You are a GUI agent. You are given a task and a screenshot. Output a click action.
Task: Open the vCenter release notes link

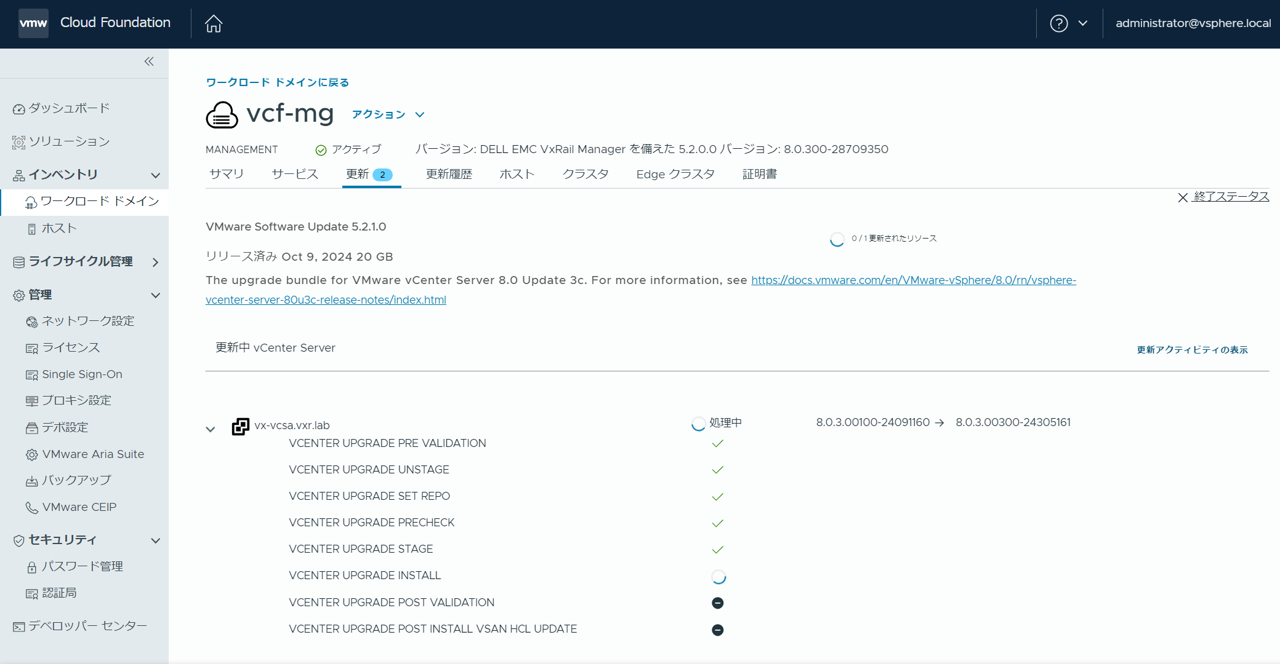pos(912,281)
